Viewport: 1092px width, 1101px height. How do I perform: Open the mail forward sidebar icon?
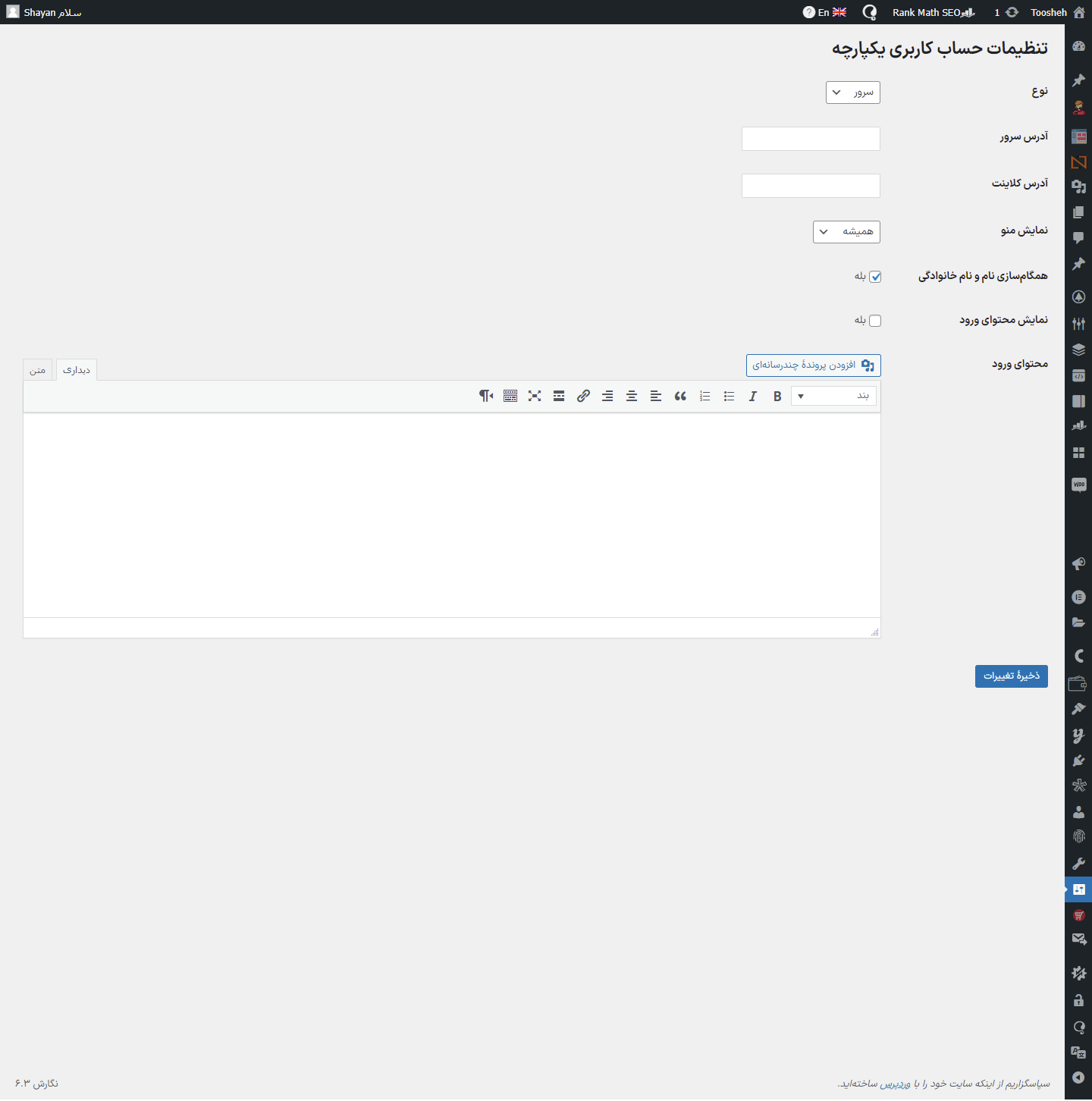(x=1078, y=939)
